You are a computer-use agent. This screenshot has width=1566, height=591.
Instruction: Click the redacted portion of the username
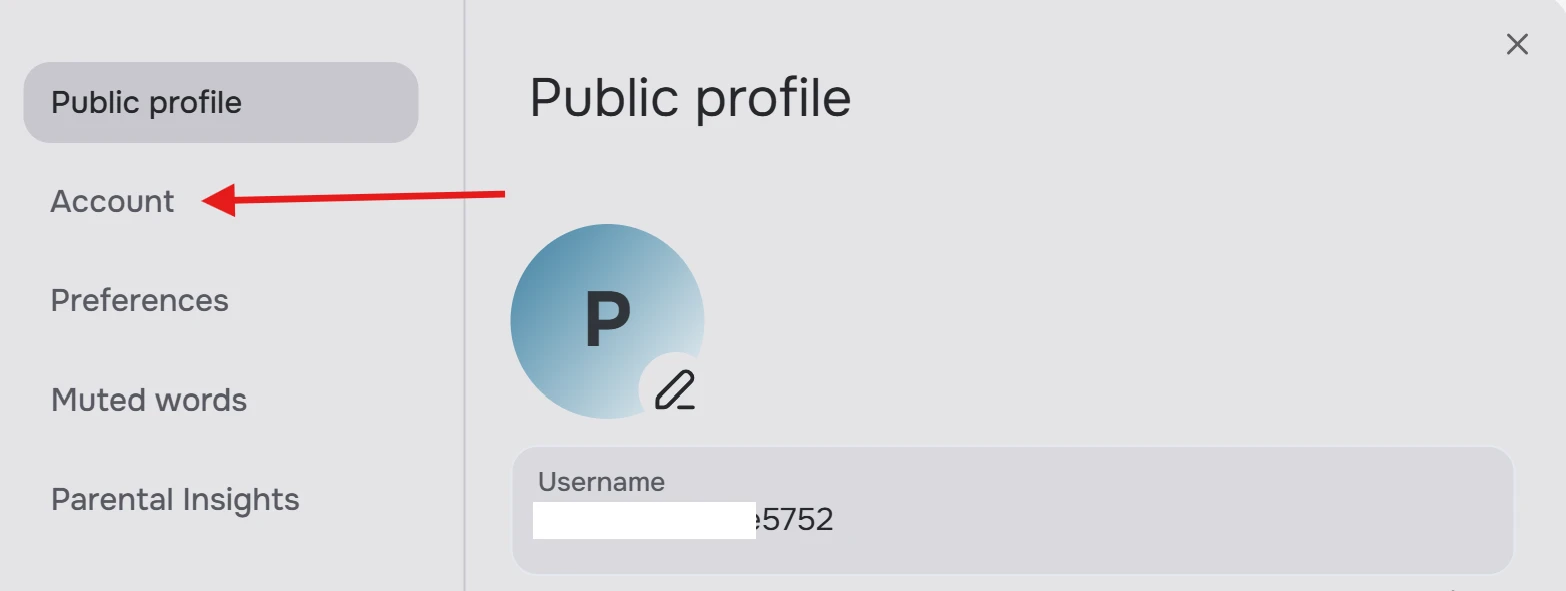tap(645, 519)
